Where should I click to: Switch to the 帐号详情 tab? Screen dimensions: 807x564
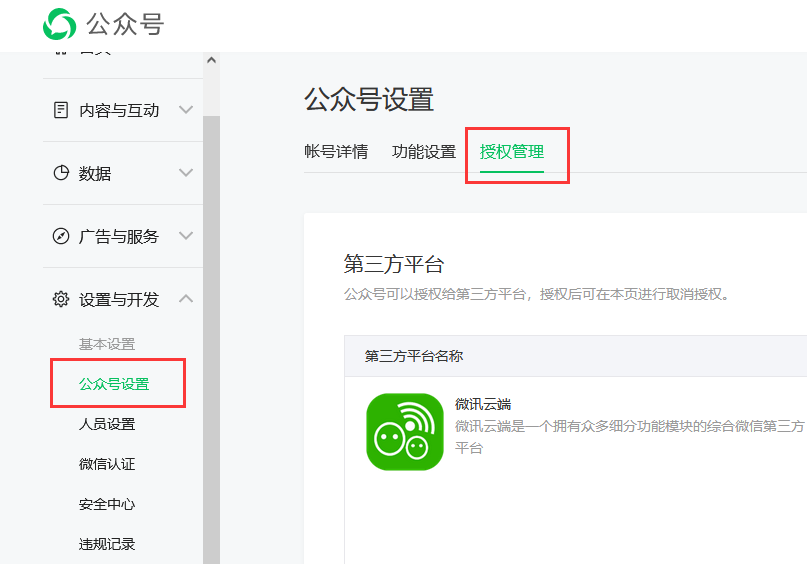[x=336, y=152]
